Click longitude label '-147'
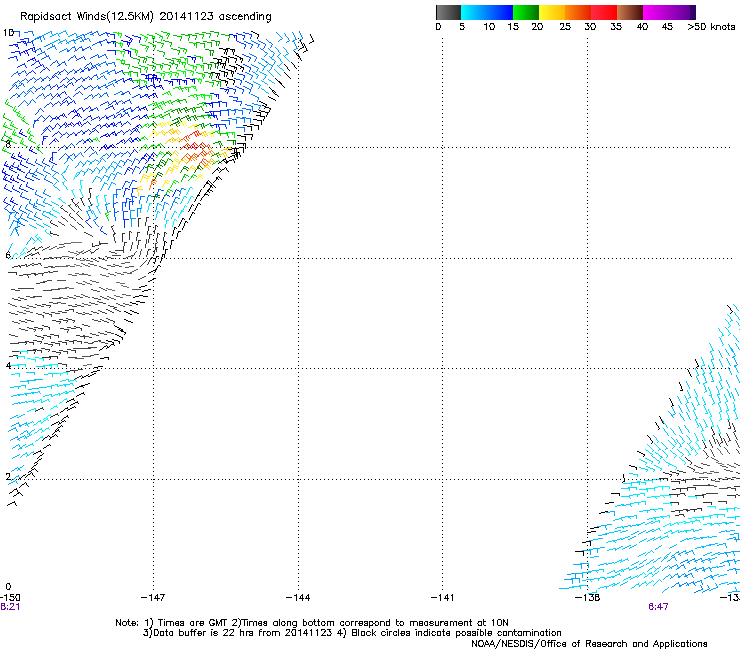 pos(153,598)
